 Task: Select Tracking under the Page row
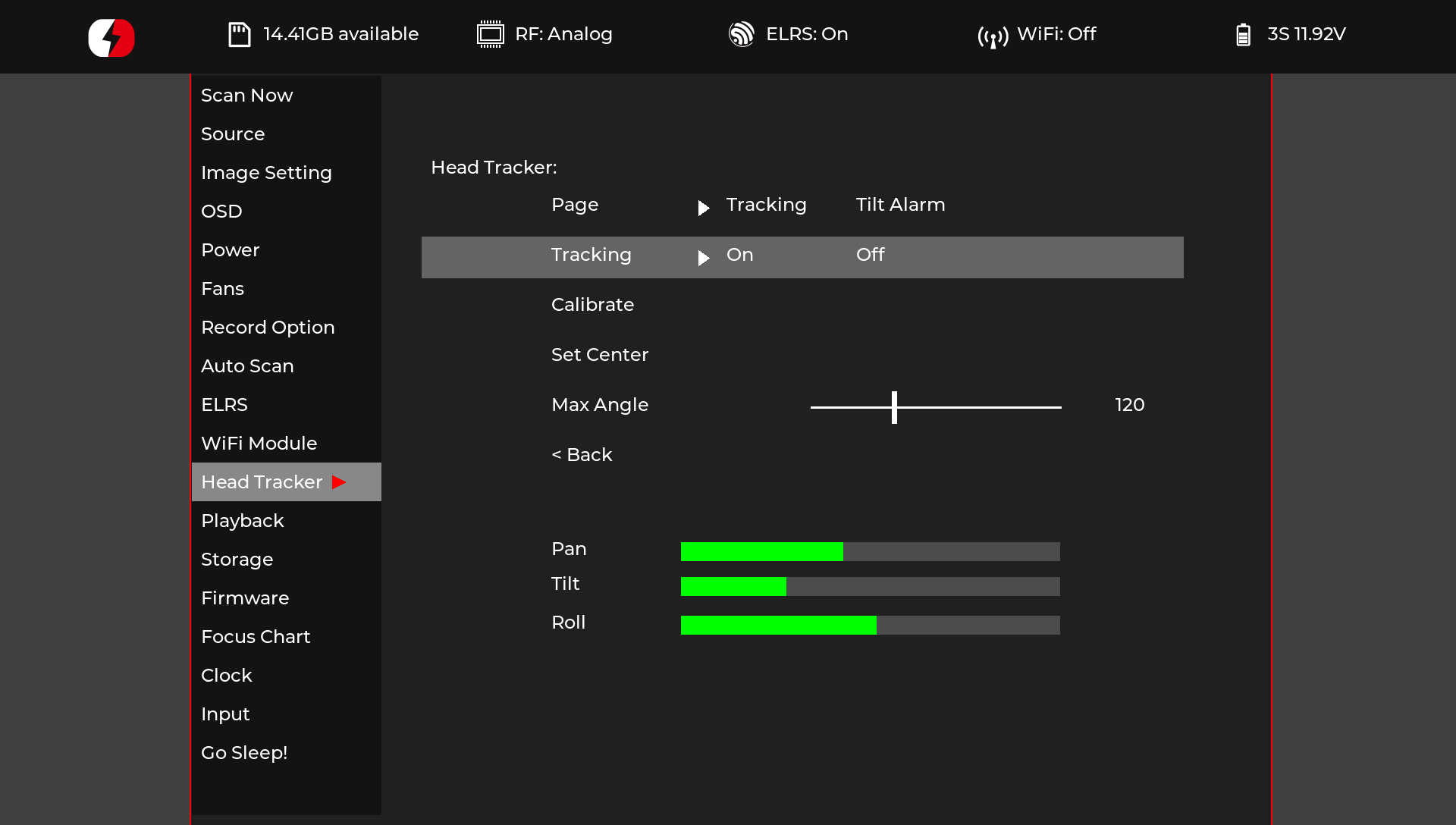coord(766,205)
